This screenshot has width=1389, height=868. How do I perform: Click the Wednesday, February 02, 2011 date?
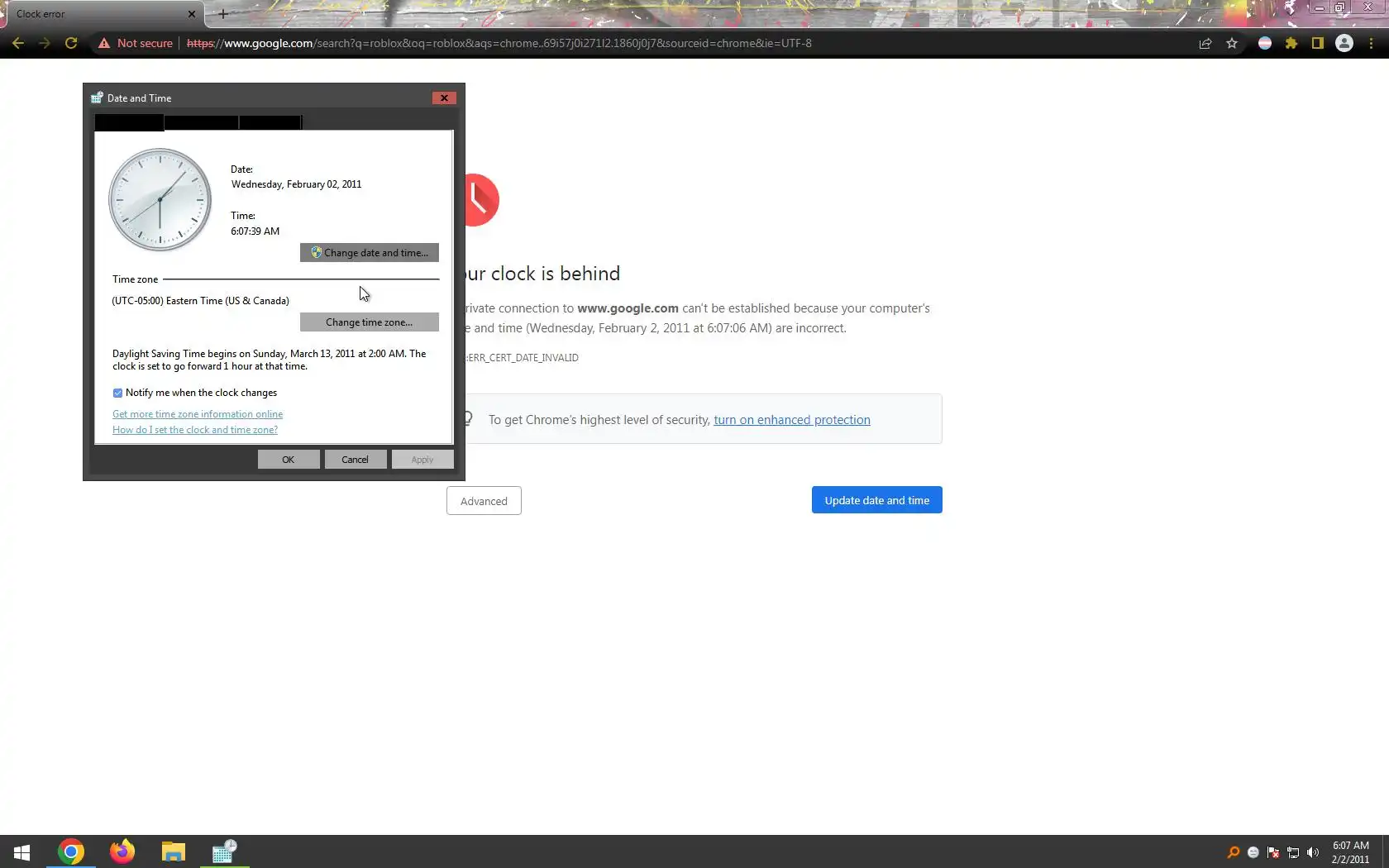coord(296,184)
